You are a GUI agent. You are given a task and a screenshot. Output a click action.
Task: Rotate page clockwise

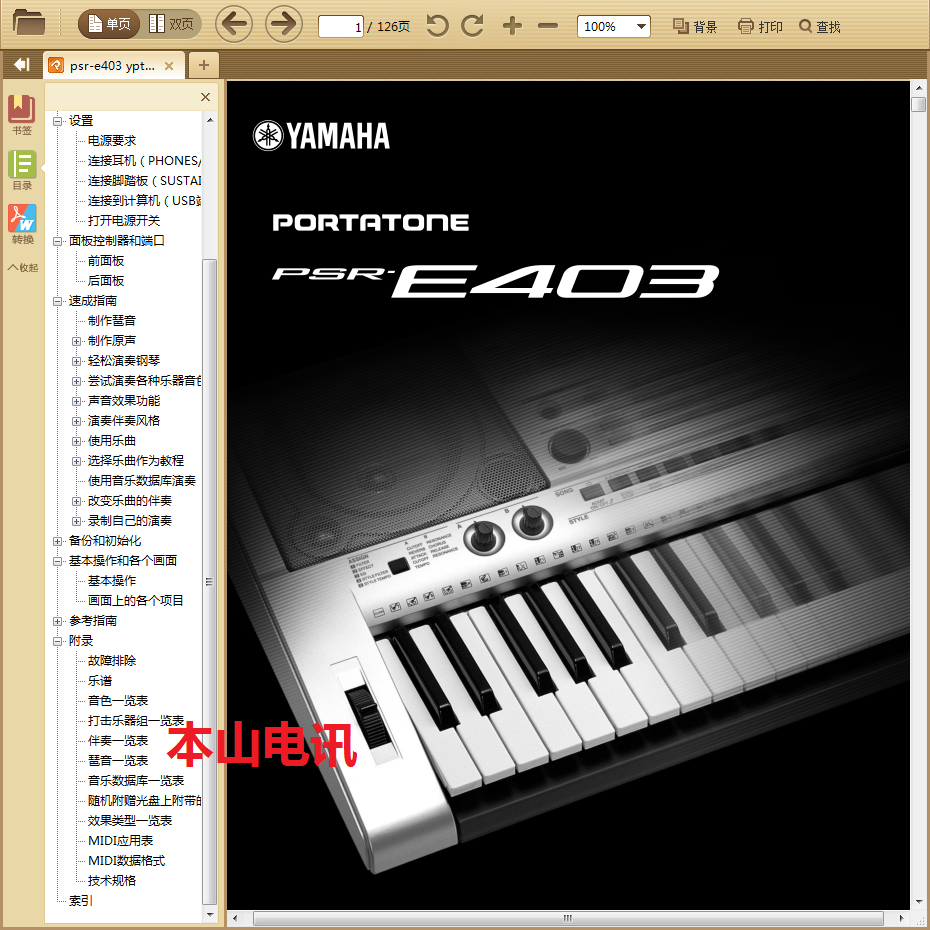473,26
